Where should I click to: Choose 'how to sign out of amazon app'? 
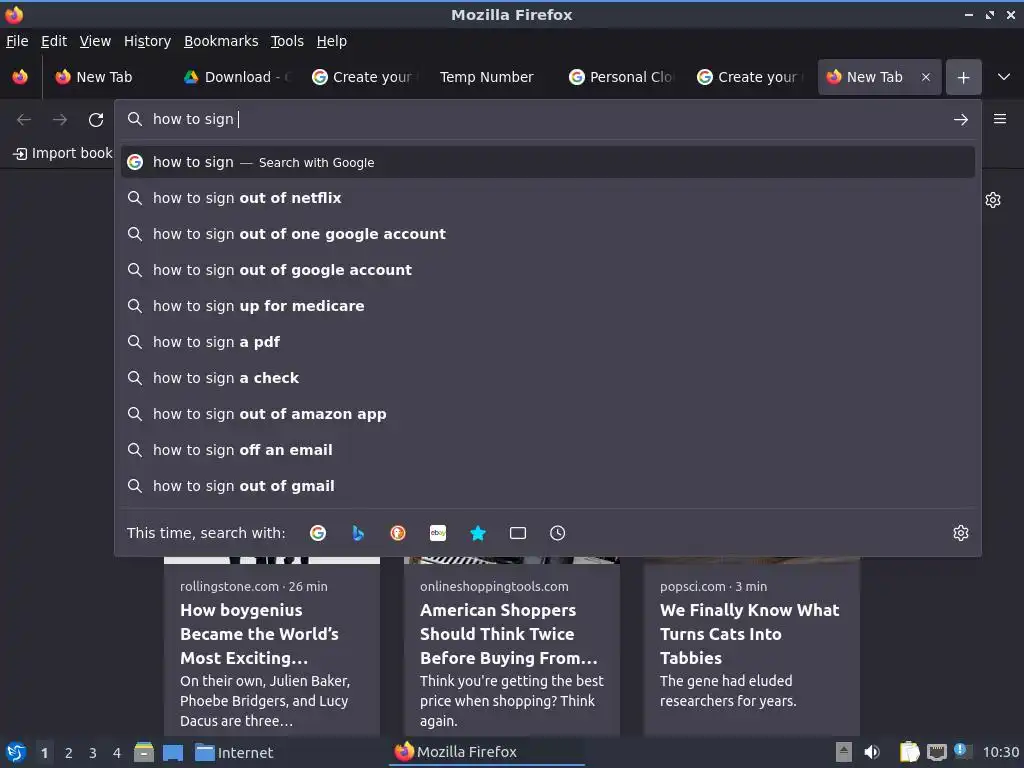click(547, 414)
